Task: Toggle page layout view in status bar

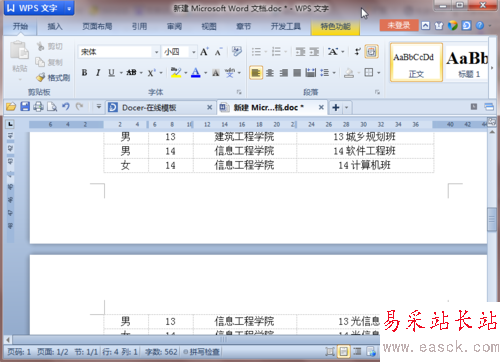Action: tap(343, 351)
